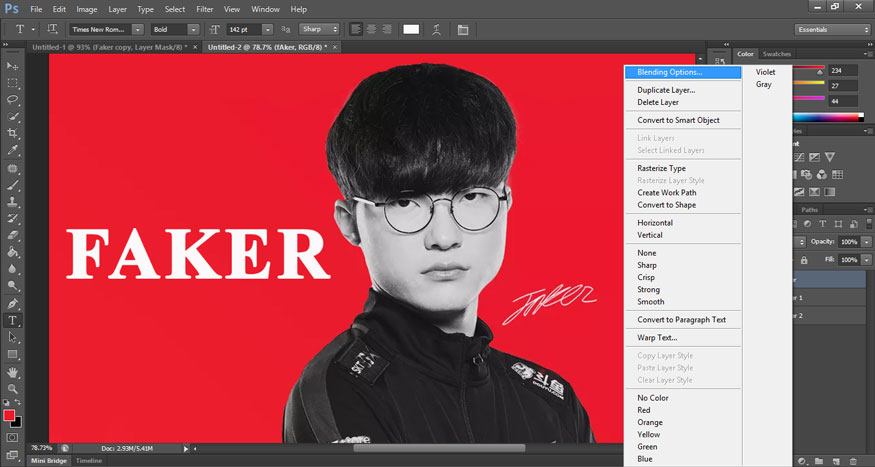Screen dimensions: 875x467
Task: Select the Zoom tool
Action: click(x=12, y=389)
